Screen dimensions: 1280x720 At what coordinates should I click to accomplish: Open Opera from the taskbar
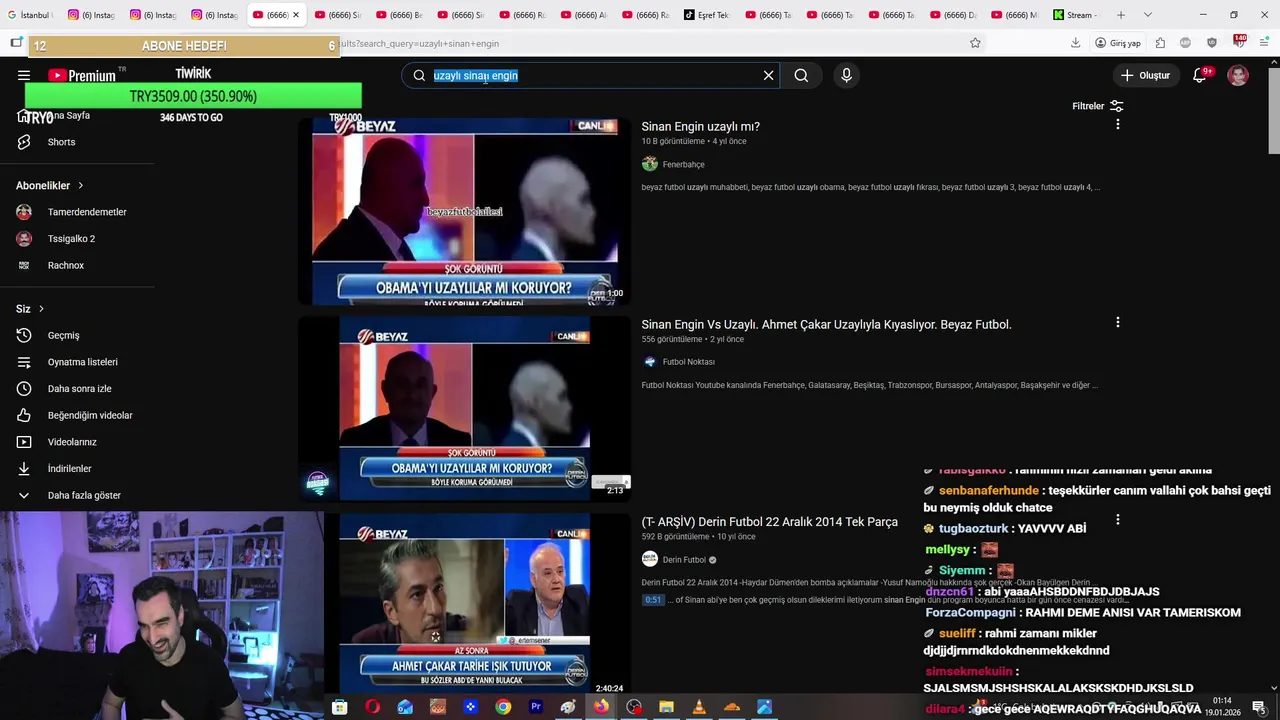(372, 707)
